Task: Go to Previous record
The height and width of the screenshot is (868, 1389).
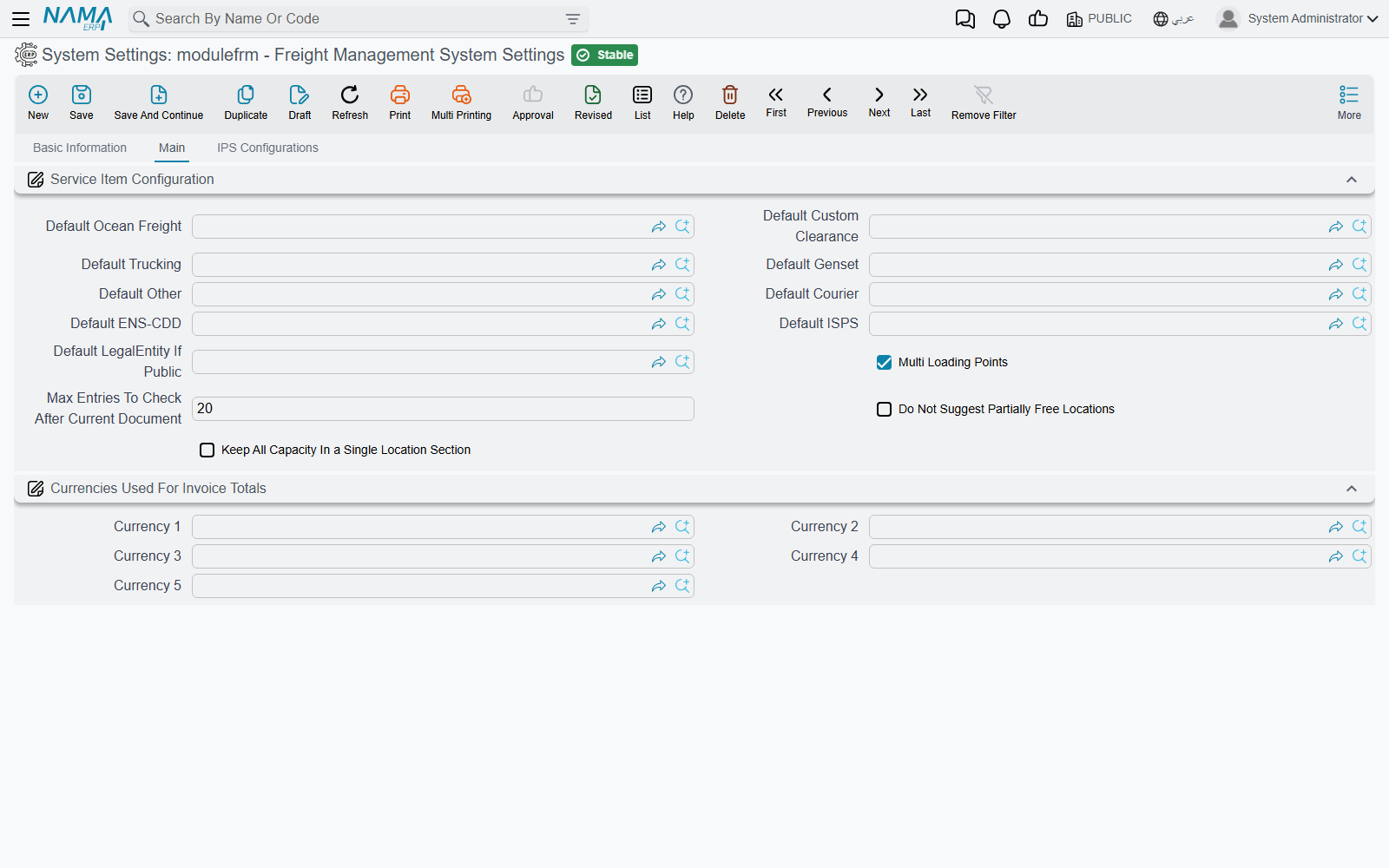Action: [x=827, y=102]
